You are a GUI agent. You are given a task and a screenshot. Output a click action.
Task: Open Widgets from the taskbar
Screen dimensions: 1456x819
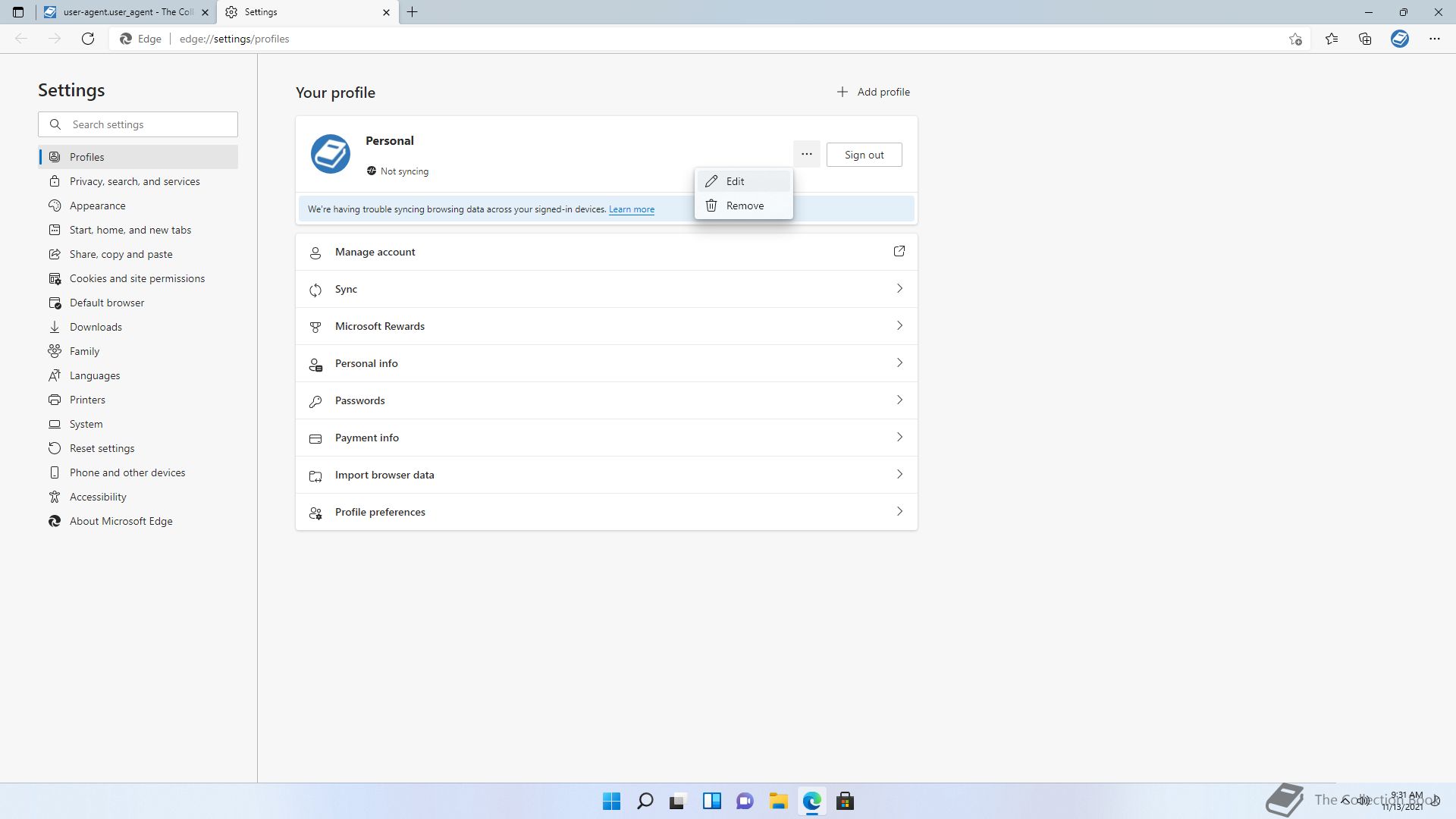[x=711, y=801]
